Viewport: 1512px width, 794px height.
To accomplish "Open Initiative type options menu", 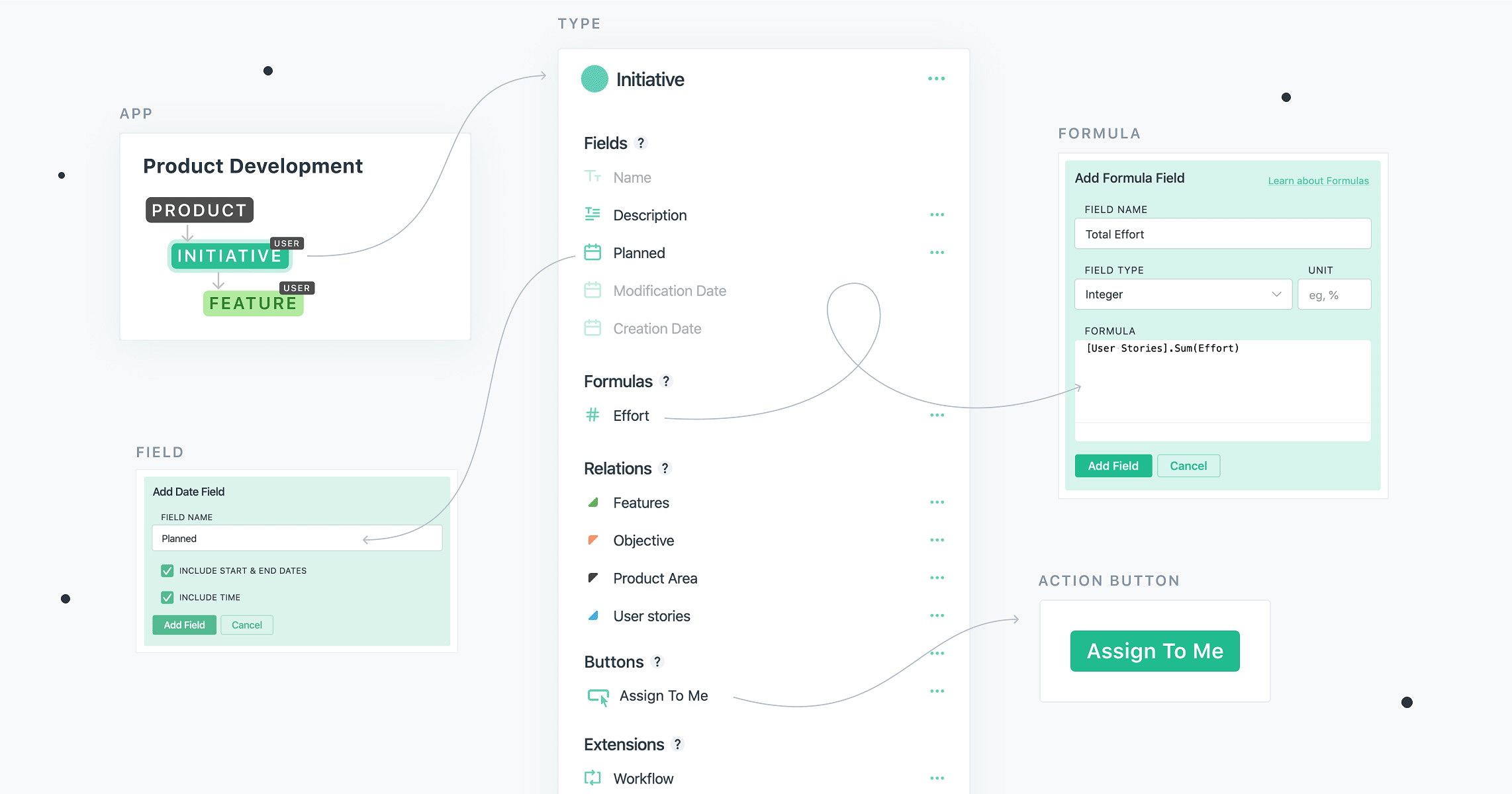I will (x=936, y=79).
